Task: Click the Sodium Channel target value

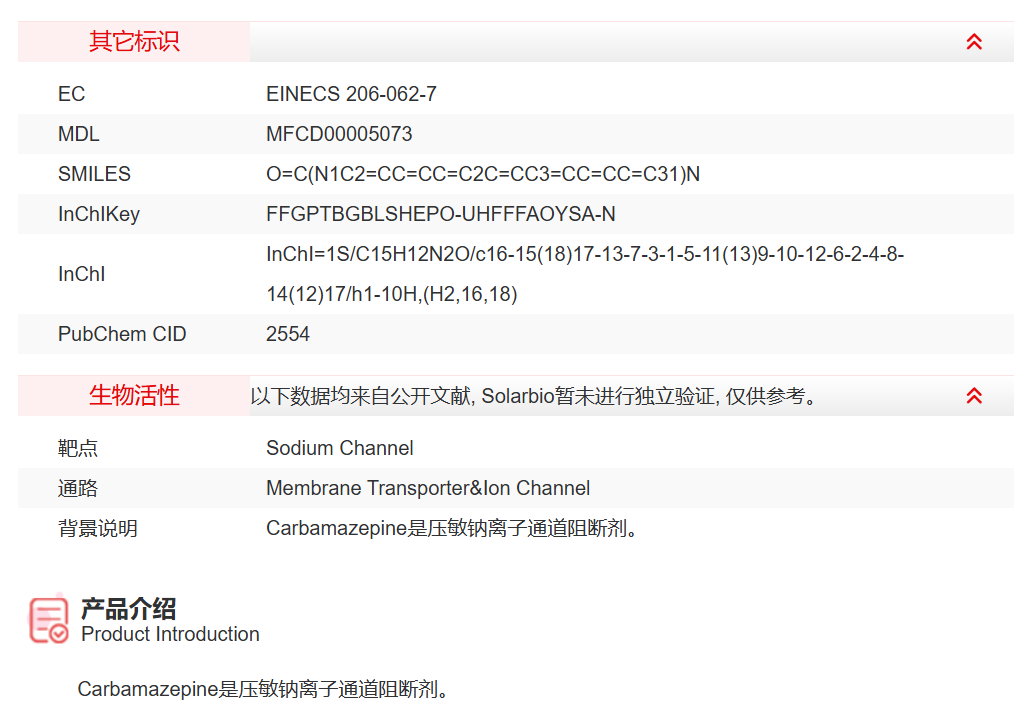Action: (x=339, y=448)
